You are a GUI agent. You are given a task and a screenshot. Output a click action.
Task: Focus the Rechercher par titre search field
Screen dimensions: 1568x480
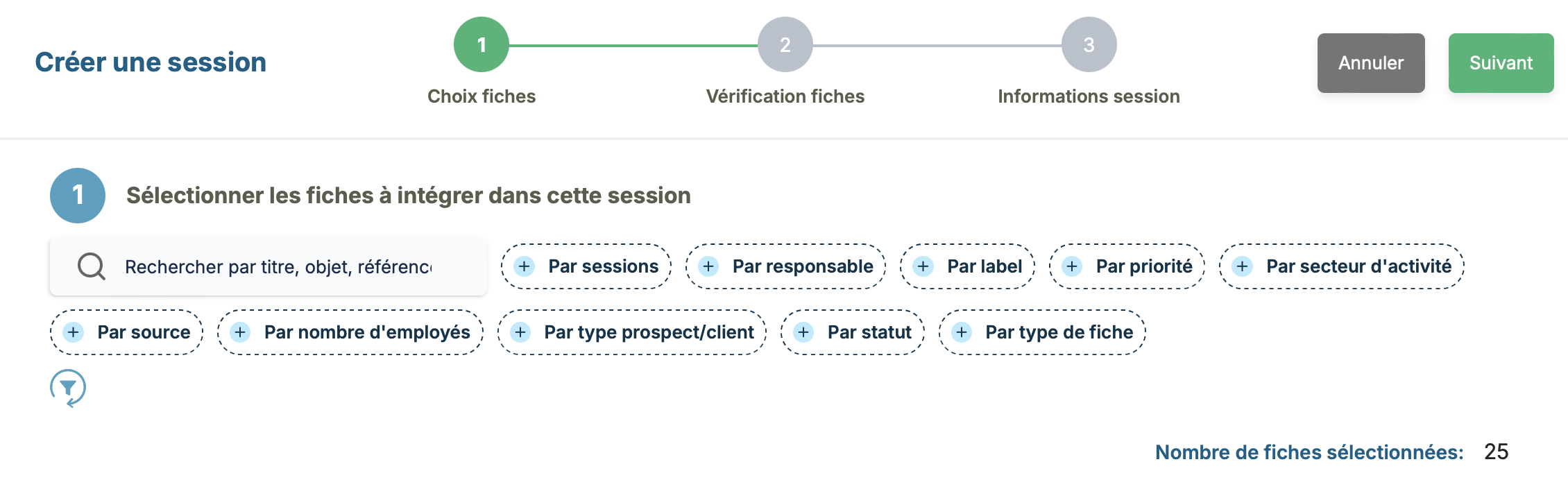(278, 267)
